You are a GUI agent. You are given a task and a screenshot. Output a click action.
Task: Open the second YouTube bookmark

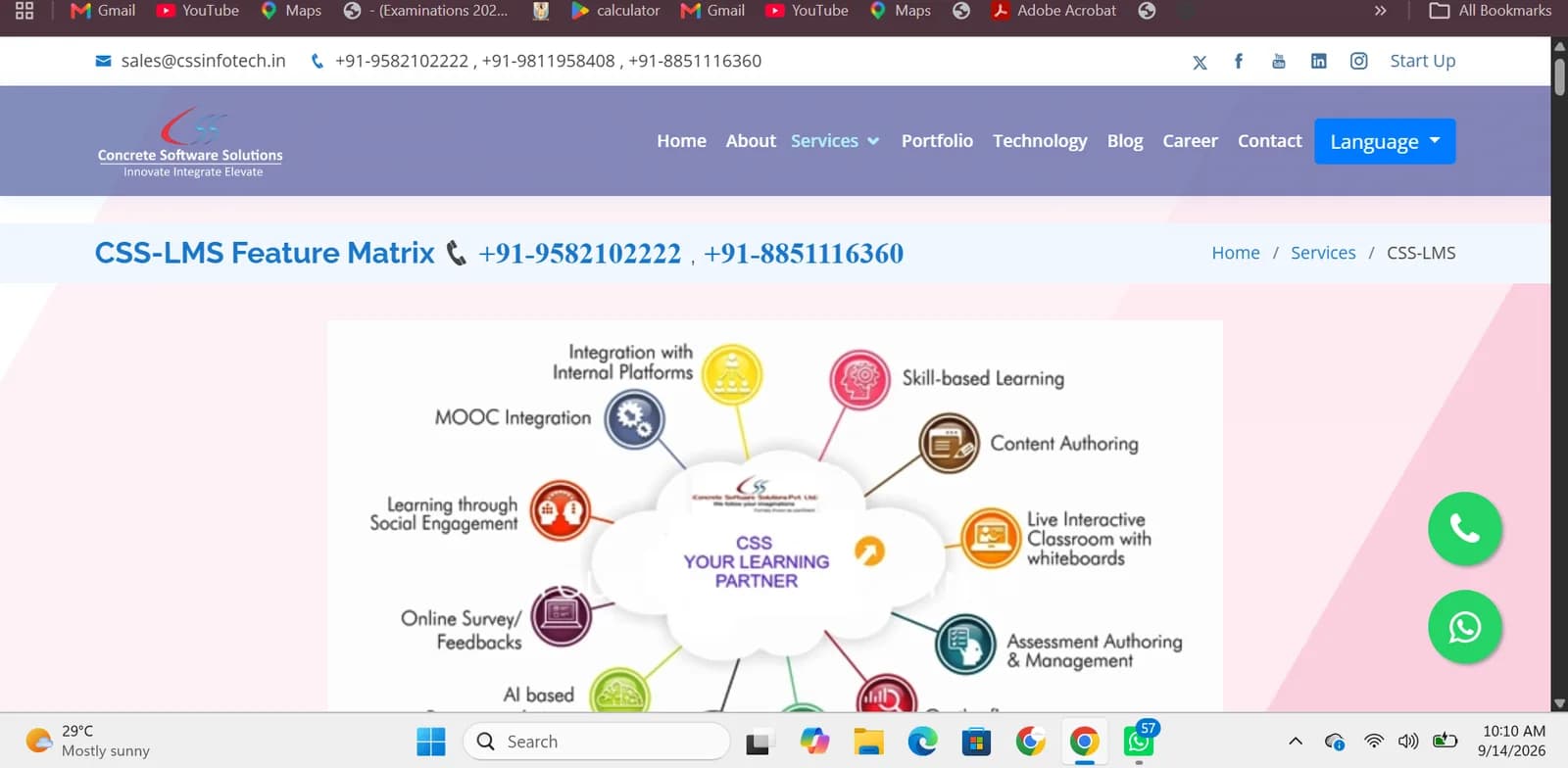807,11
